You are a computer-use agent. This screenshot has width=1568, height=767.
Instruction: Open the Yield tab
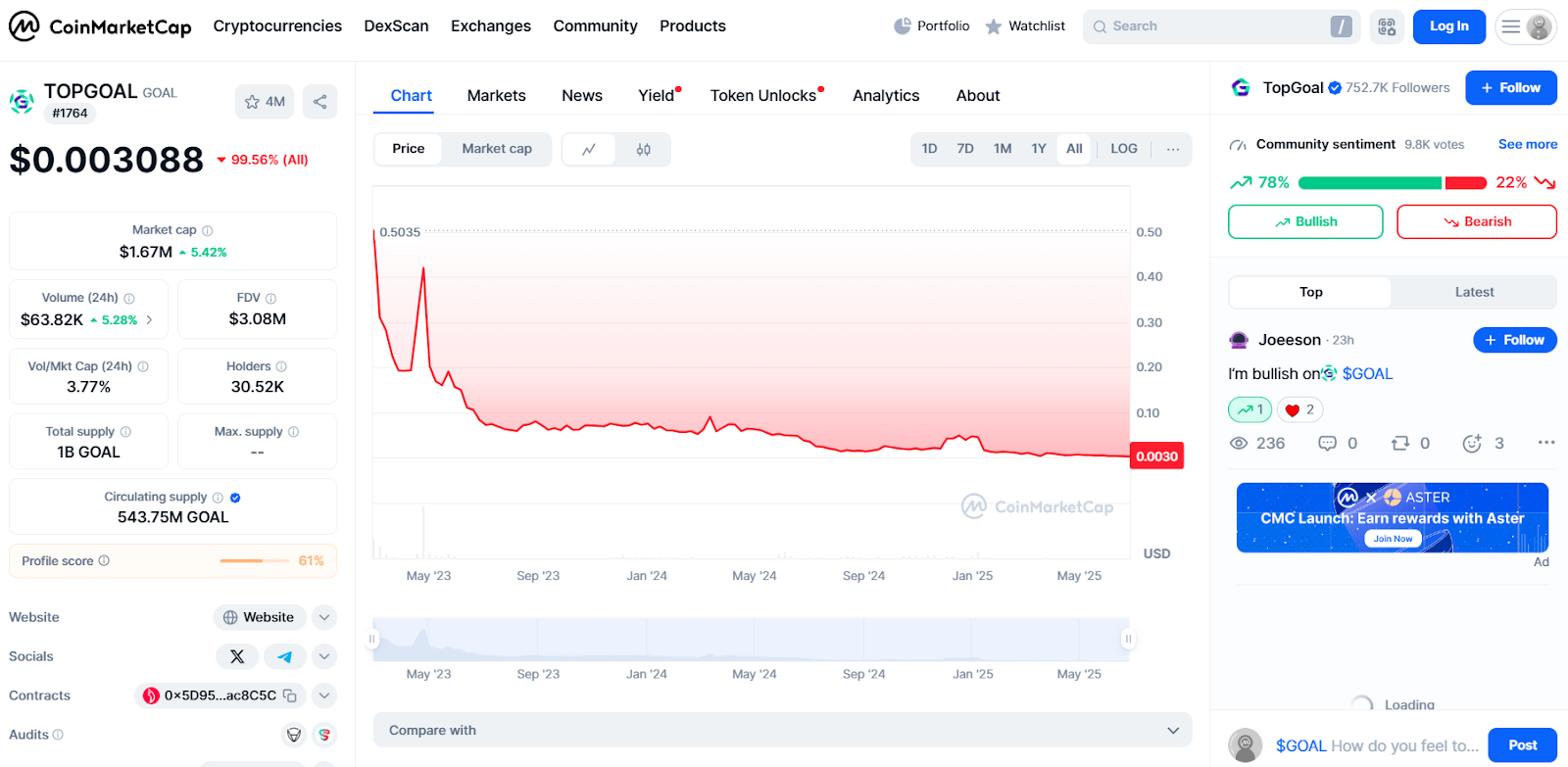point(658,95)
